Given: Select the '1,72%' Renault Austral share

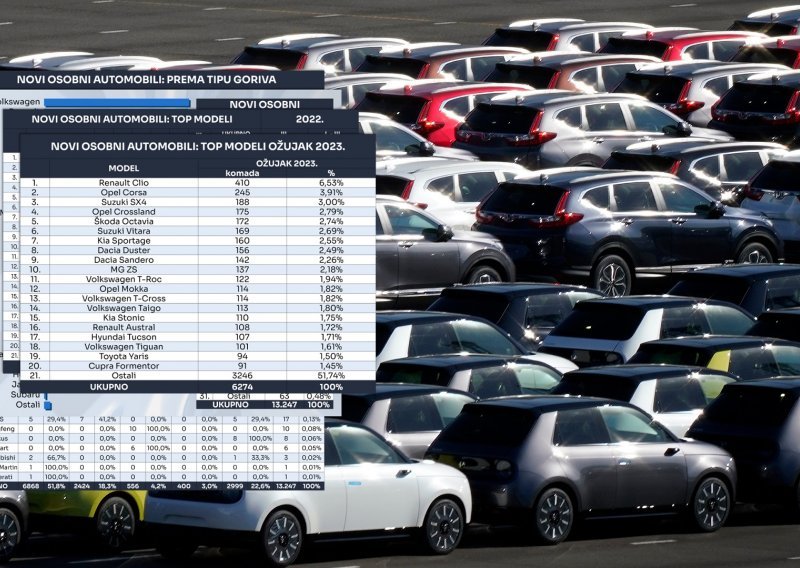Looking at the screenshot, I should coord(331,328).
